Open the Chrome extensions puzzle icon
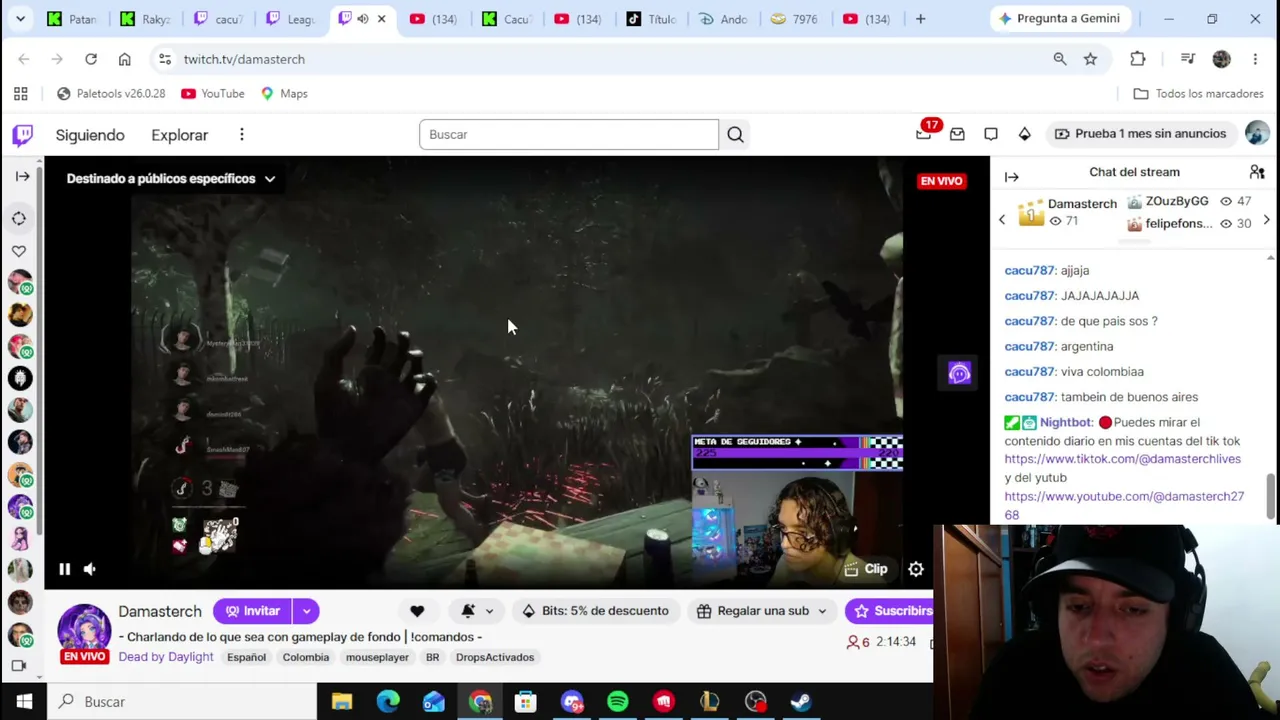1280x720 pixels. (x=1138, y=59)
